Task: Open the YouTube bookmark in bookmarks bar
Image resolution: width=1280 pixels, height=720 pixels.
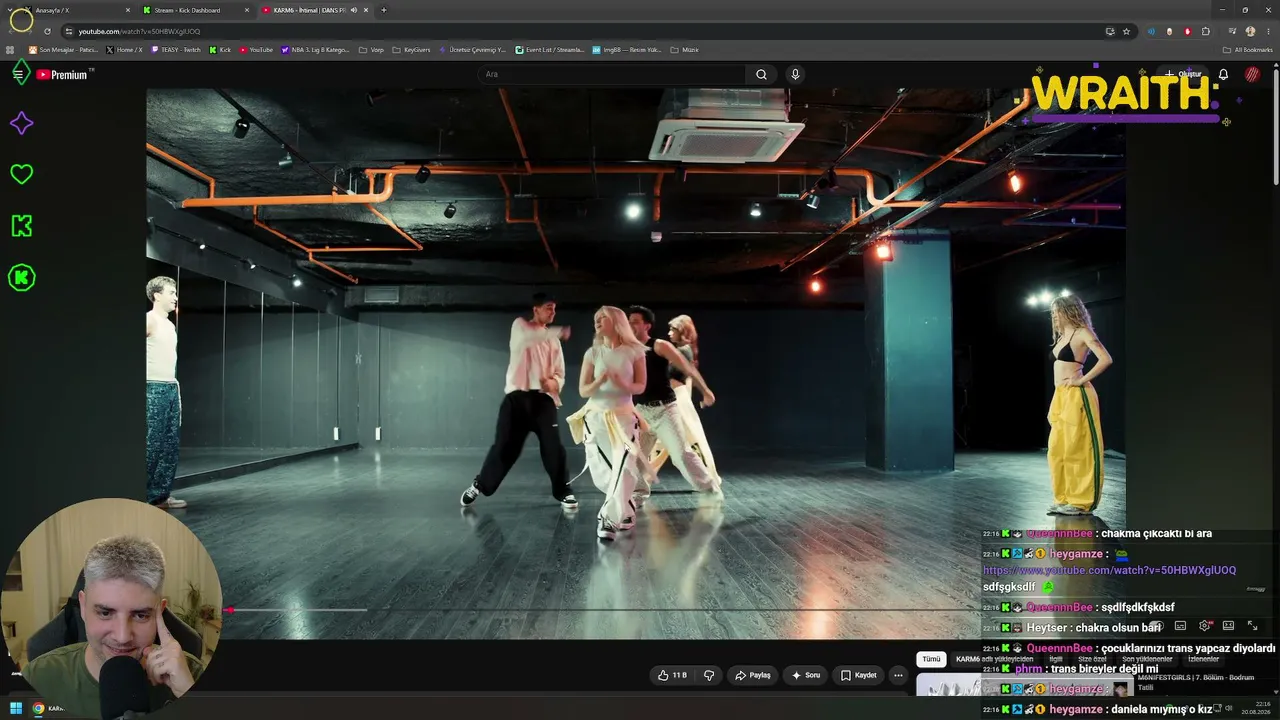Action: [x=256, y=49]
